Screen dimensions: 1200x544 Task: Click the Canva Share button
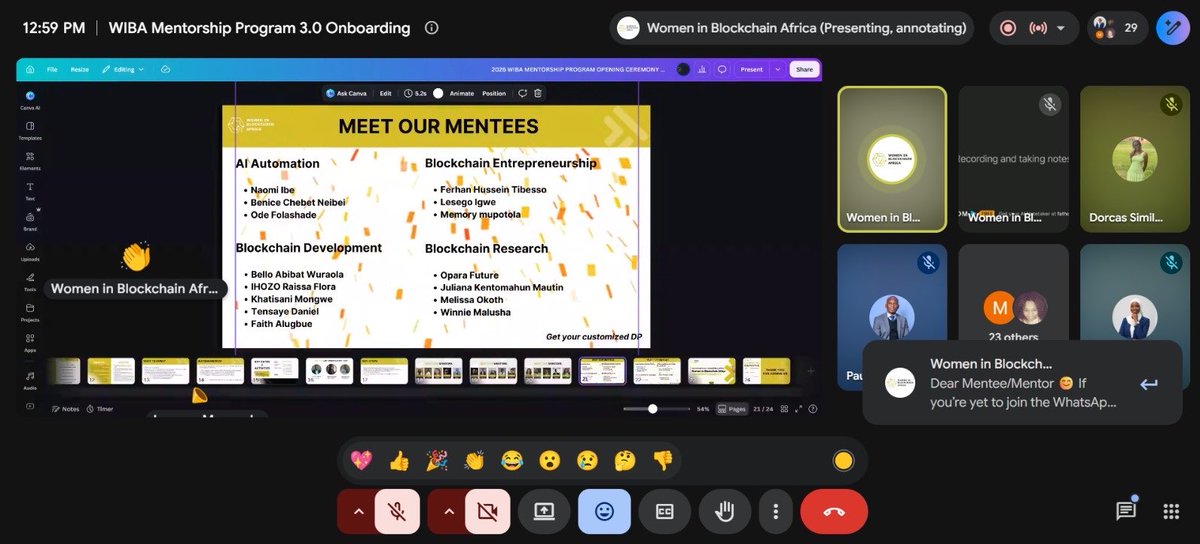pyautogui.click(x=804, y=69)
